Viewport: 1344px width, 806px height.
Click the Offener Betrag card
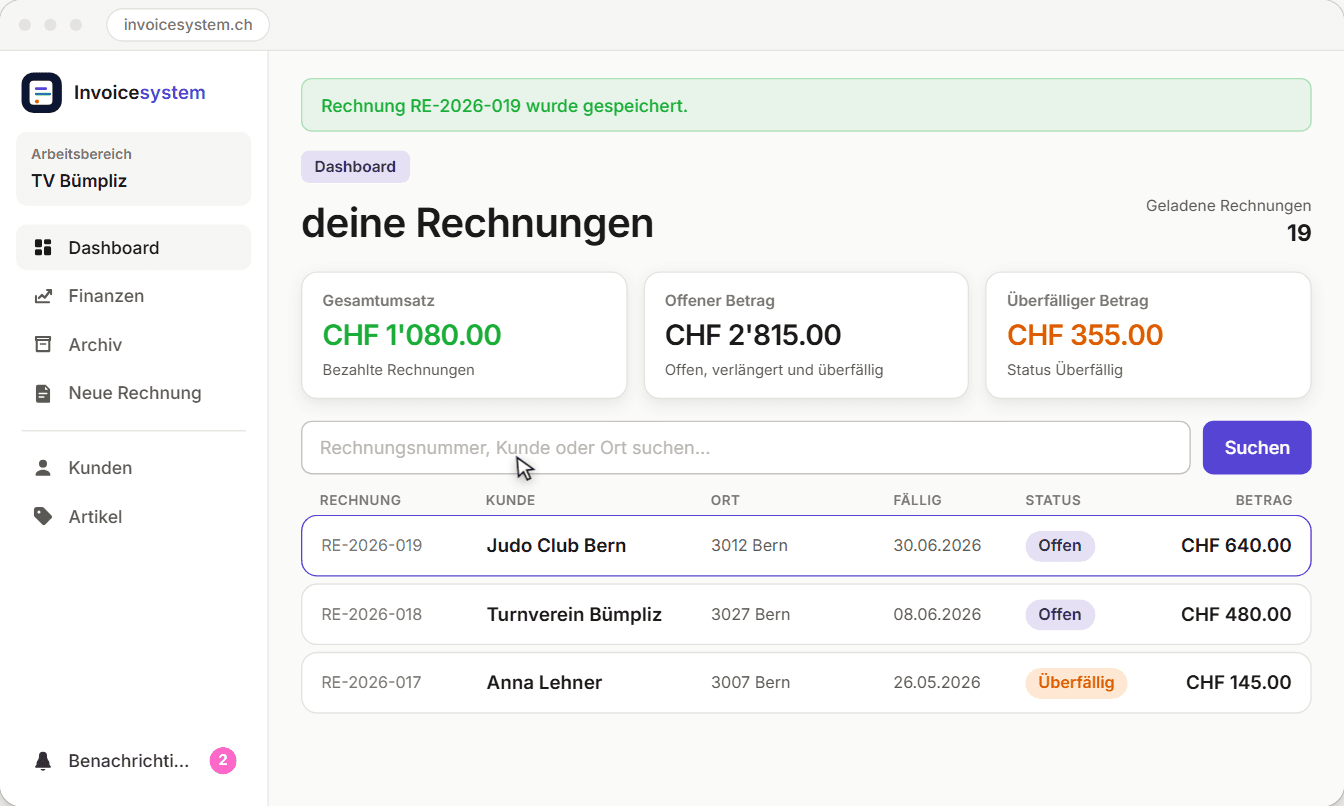(806, 335)
